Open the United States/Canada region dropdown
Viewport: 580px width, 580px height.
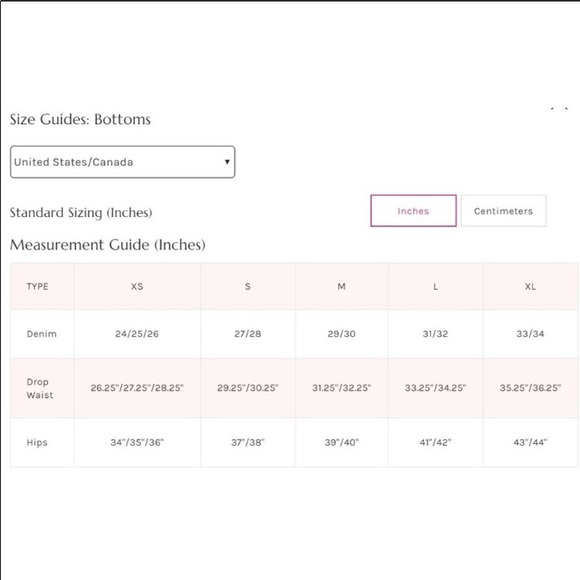(x=122, y=162)
